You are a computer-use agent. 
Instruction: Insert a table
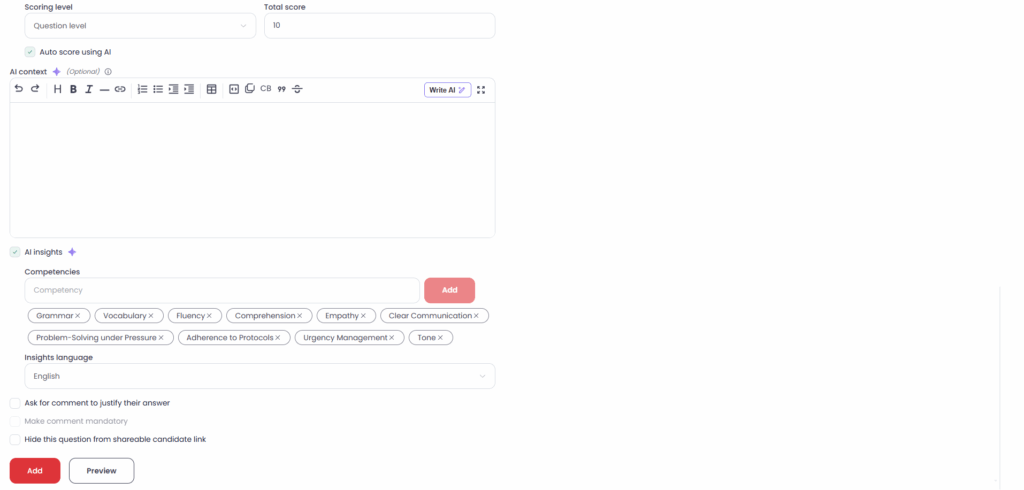(212, 90)
